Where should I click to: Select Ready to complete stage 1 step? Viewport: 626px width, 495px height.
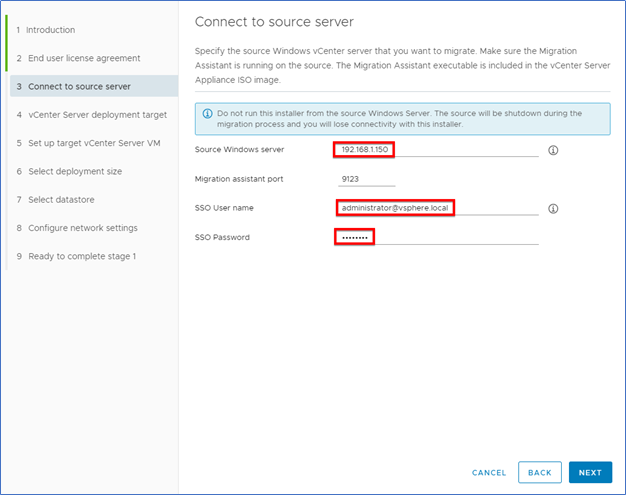pyautogui.click(x=77, y=256)
